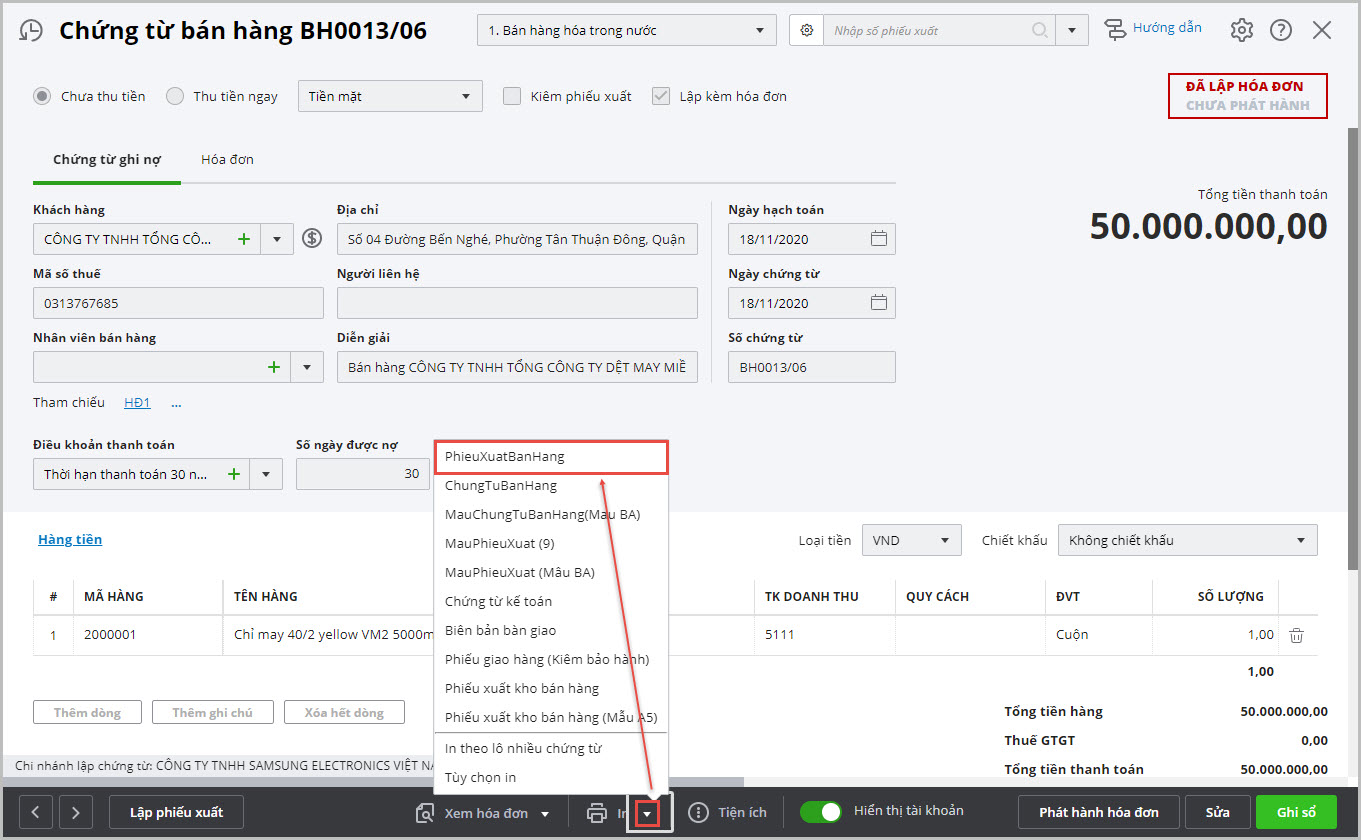Open the HĐ1 reference link
The width and height of the screenshot is (1361, 840).
click(137, 403)
